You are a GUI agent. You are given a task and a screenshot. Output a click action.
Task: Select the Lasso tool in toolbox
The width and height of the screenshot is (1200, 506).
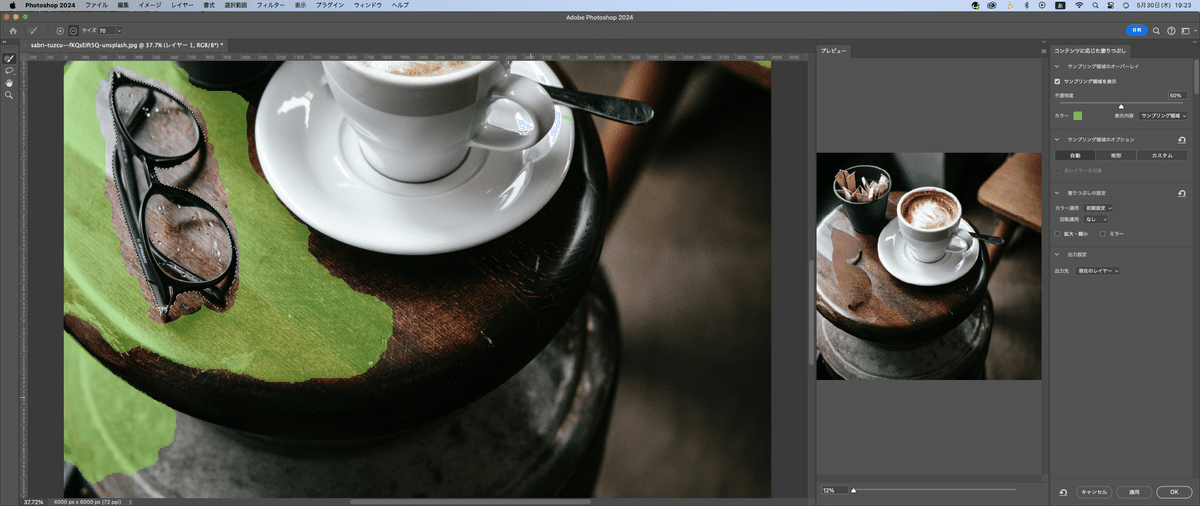(x=10, y=71)
